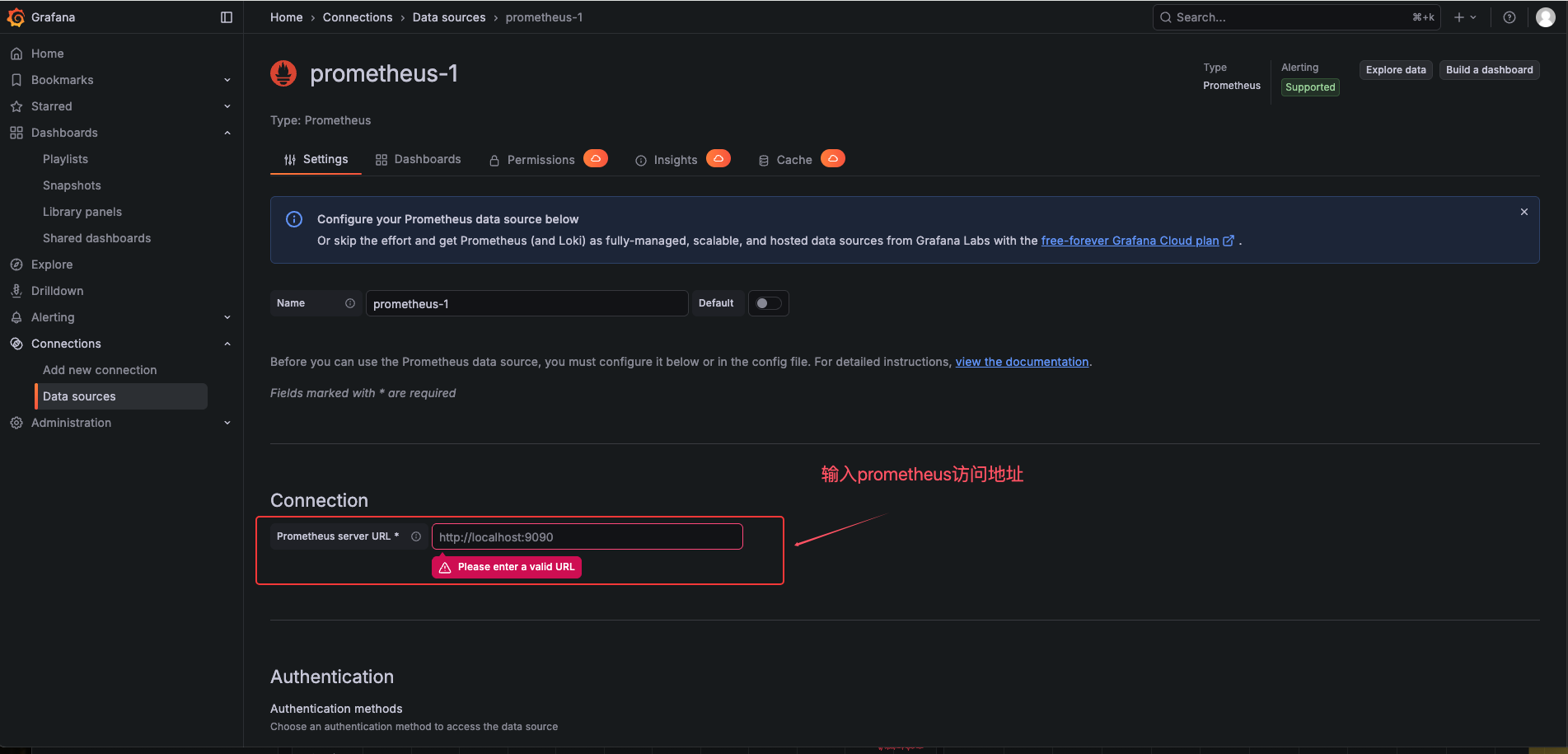The image size is (1568, 754).
Task: Click the Drilldown icon in sidebar
Action: click(16, 291)
